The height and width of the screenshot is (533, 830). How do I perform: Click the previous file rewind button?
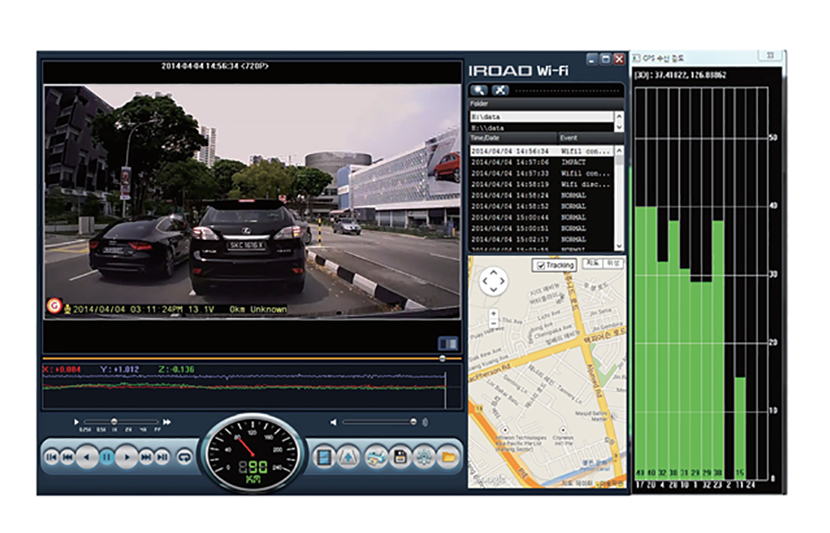(68, 457)
